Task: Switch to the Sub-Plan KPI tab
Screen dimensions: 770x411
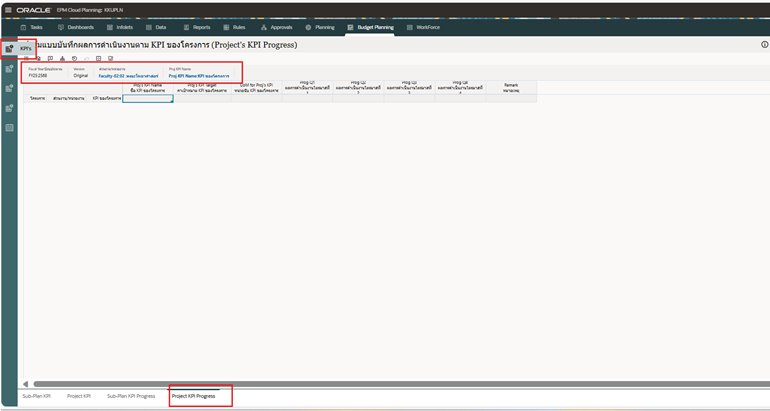Action: click(x=36, y=396)
